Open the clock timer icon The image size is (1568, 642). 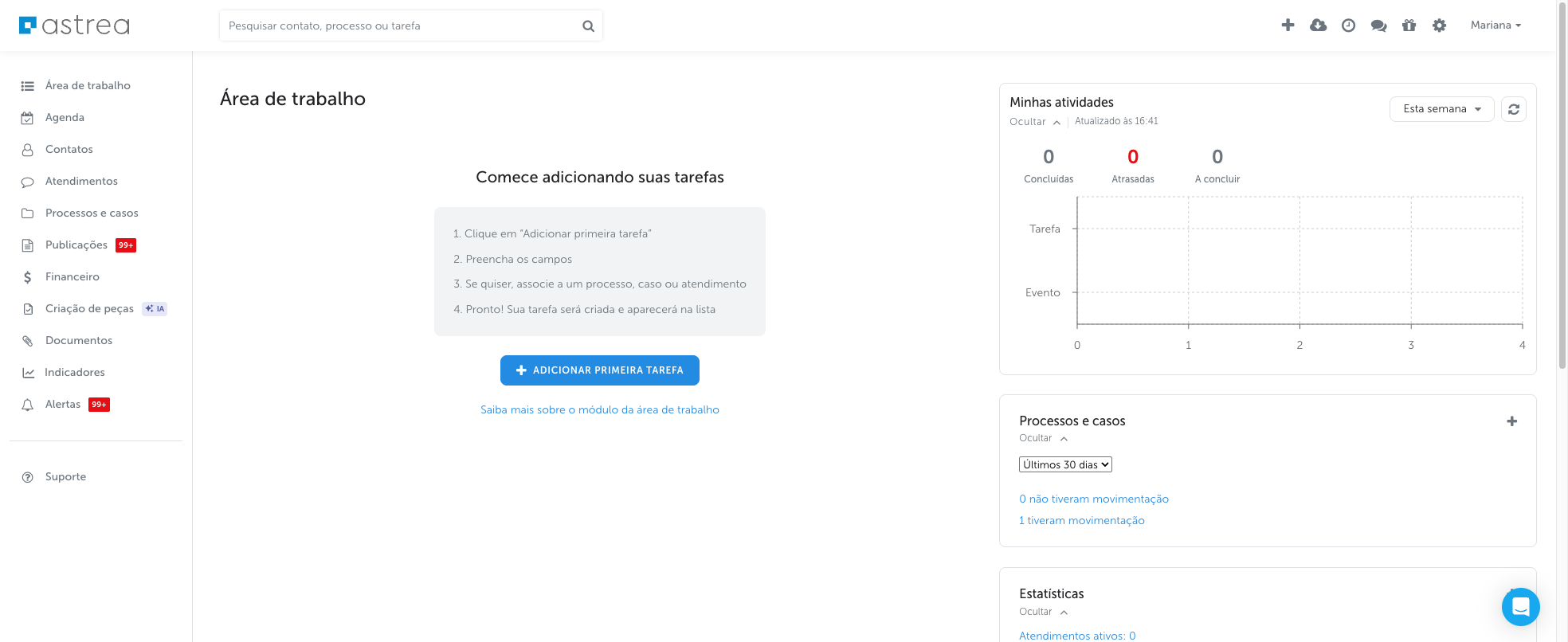pos(1348,25)
